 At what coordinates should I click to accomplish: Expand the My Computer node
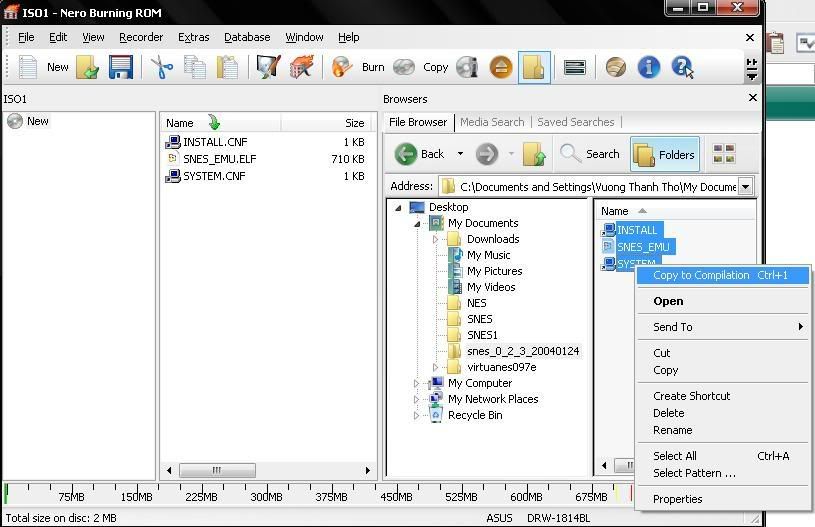pyautogui.click(x=416, y=384)
